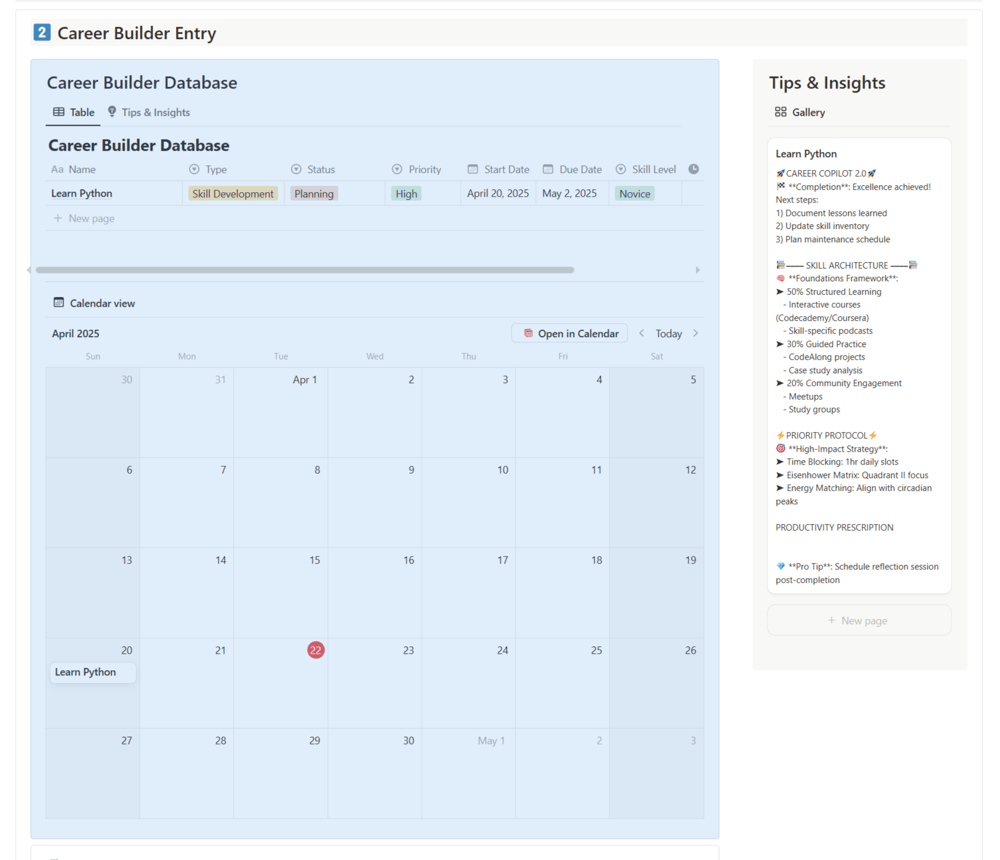Screen dimensions: 1000x860
Task: Click the Table grid icon
Action: click(x=59, y=112)
